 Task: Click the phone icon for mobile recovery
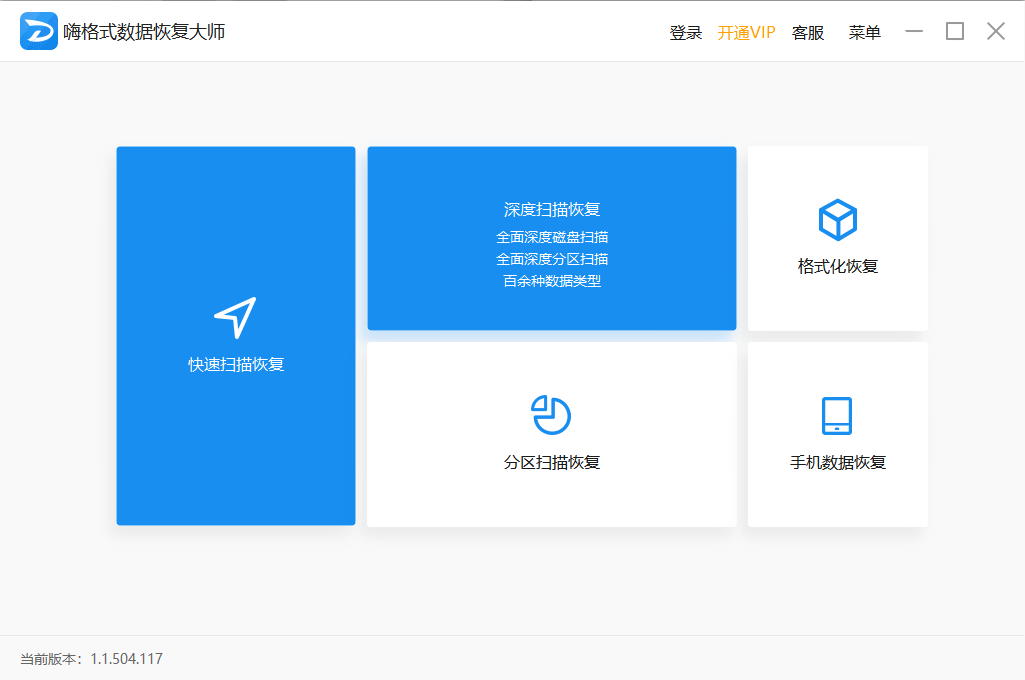click(x=837, y=416)
